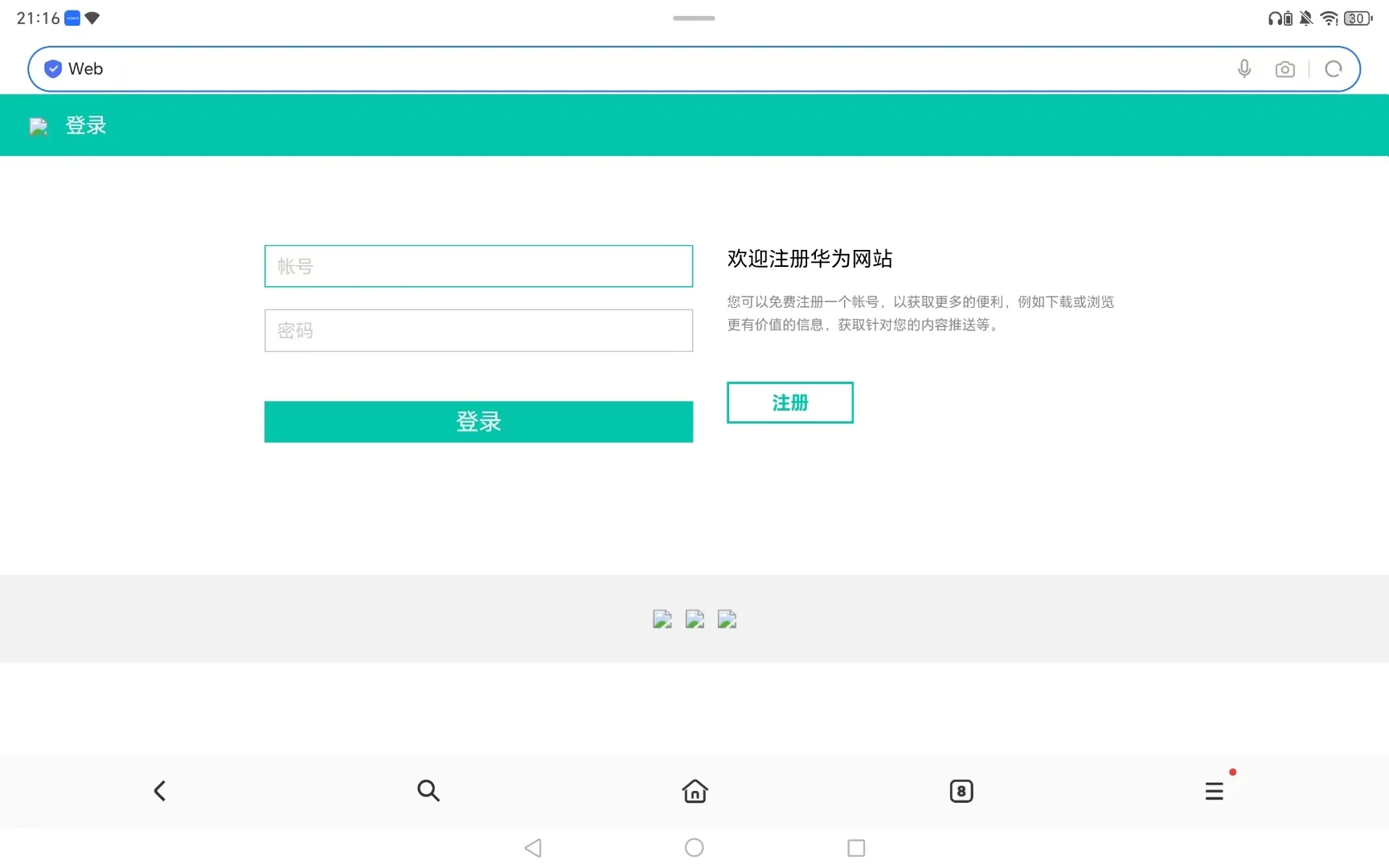1389x868 pixels.
Task: Click the 注册 register button
Action: click(790, 403)
